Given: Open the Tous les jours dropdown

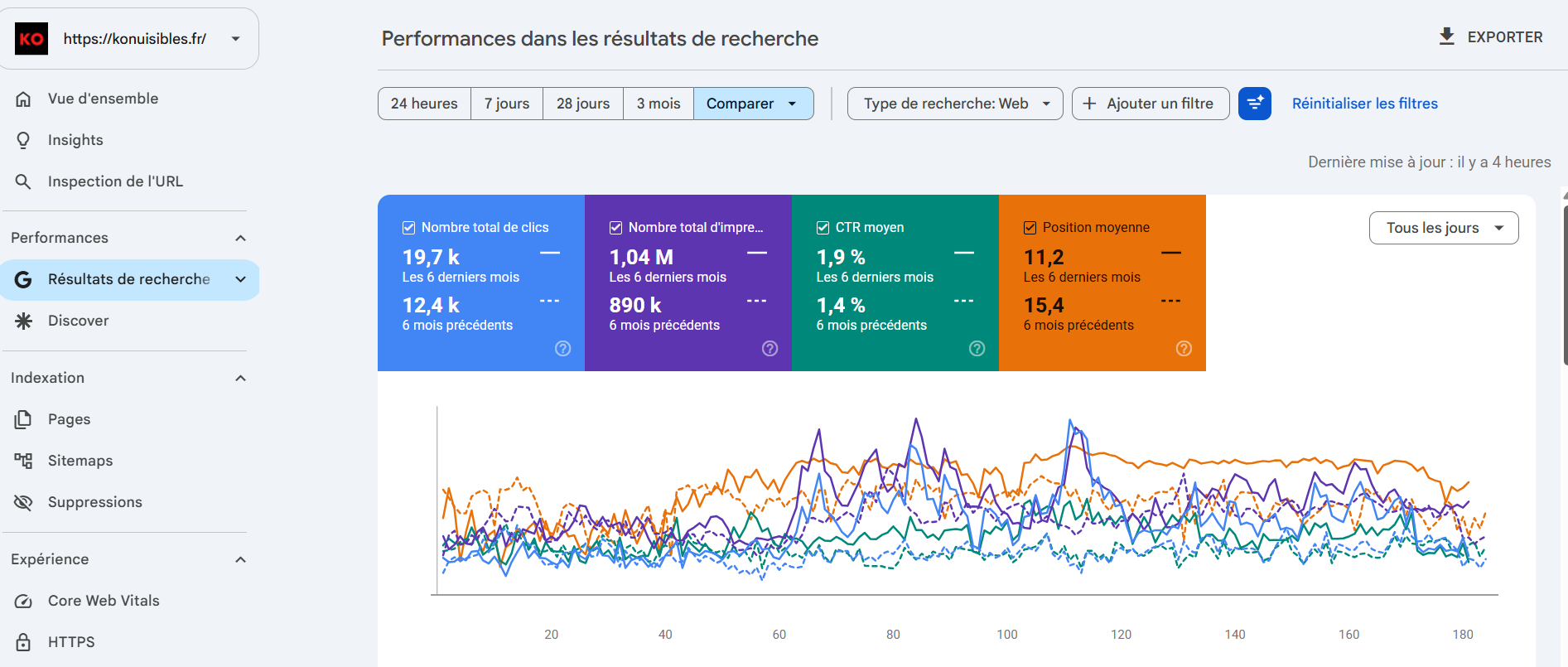Looking at the screenshot, I should pyautogui.click(x=1444, y=228).
